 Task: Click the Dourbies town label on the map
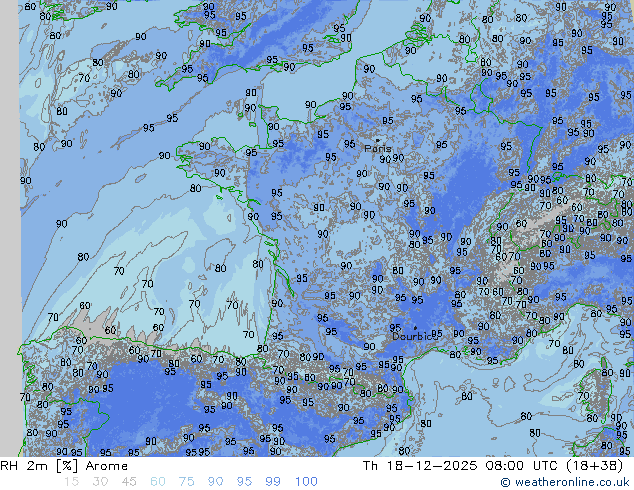pyautogui.click(x=412, y=336)
